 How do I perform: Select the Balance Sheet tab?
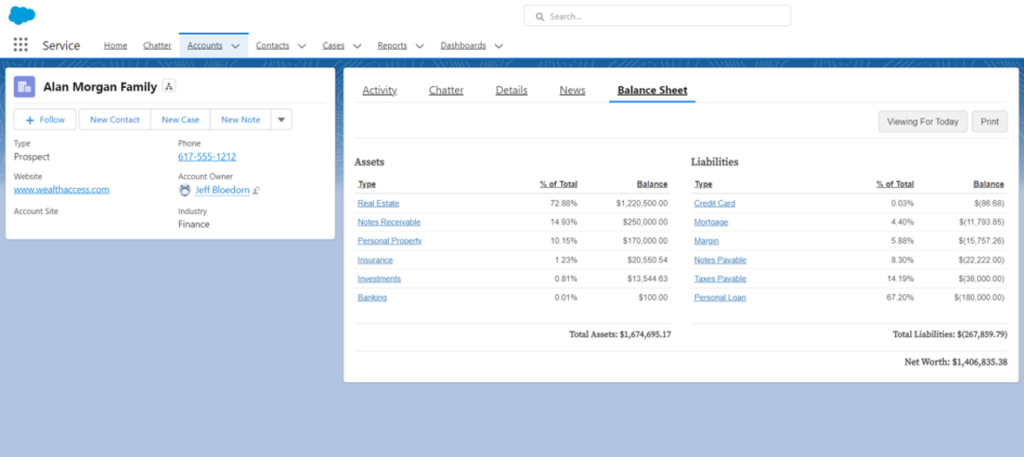(652, 91)
